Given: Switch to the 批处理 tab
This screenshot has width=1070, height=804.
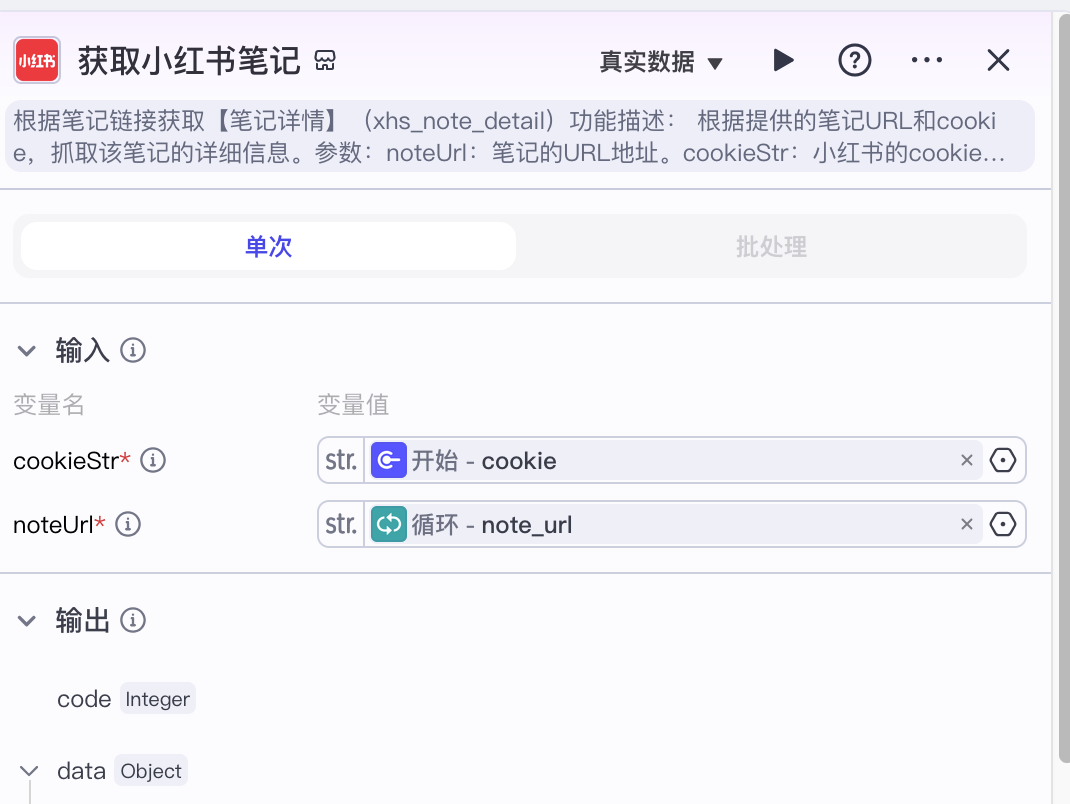Looking at the screenshot, I should tap(771, 246).
